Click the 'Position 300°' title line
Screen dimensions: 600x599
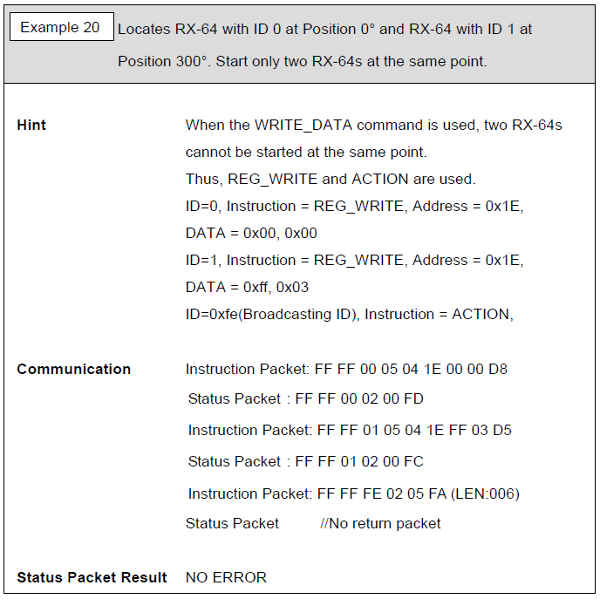302,61
